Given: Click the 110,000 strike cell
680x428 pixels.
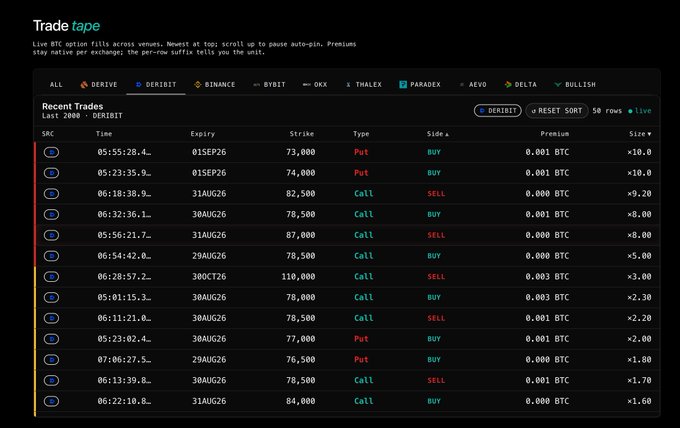Looking at the screenshot, I should [x=298, y=277].
